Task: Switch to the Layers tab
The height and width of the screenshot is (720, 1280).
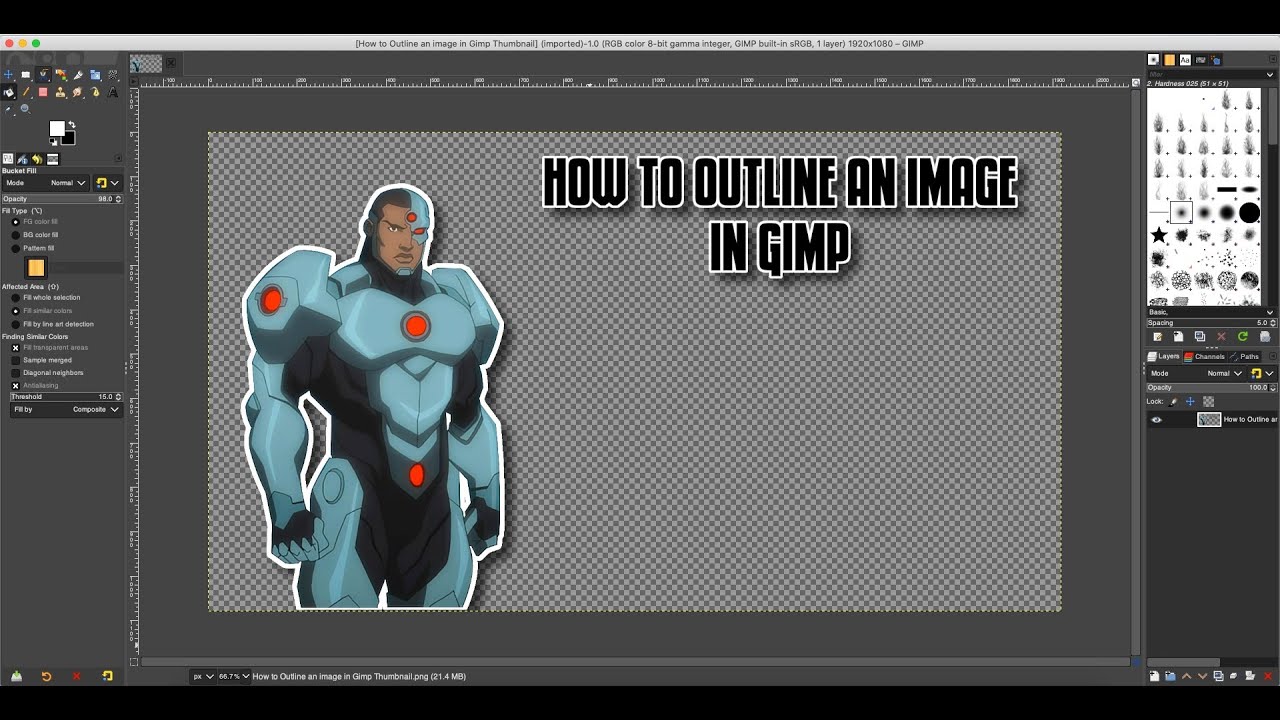Action: point(1163,356)
